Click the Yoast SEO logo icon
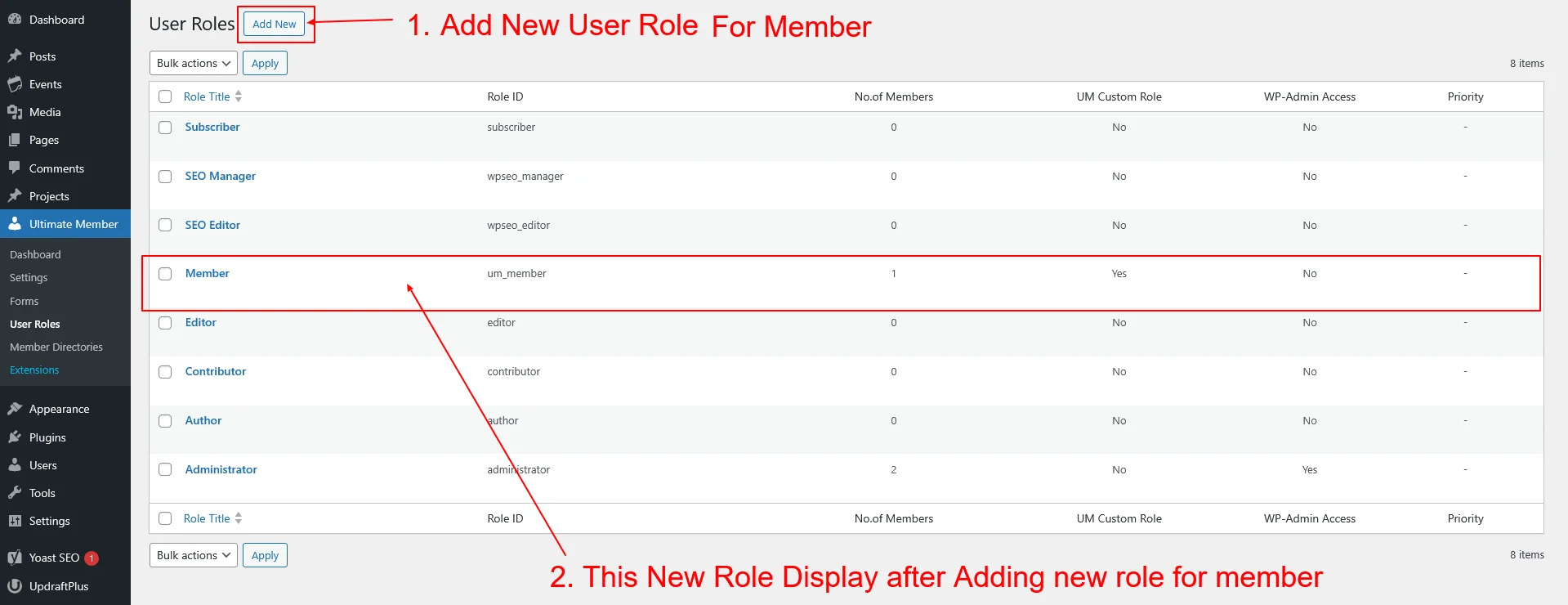 (x=15, y=558)
